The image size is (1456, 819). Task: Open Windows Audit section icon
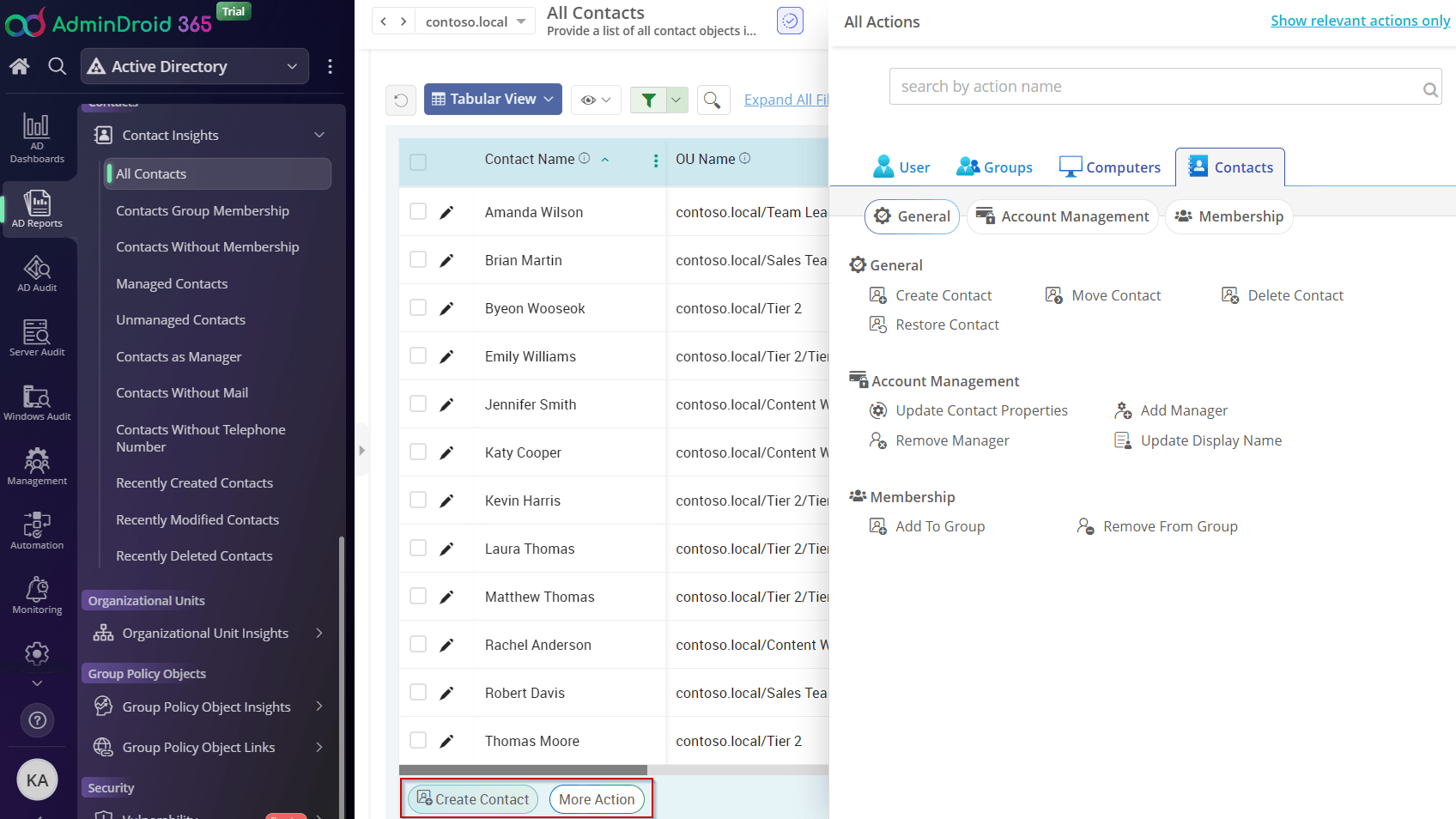click(x=37, y=403)
